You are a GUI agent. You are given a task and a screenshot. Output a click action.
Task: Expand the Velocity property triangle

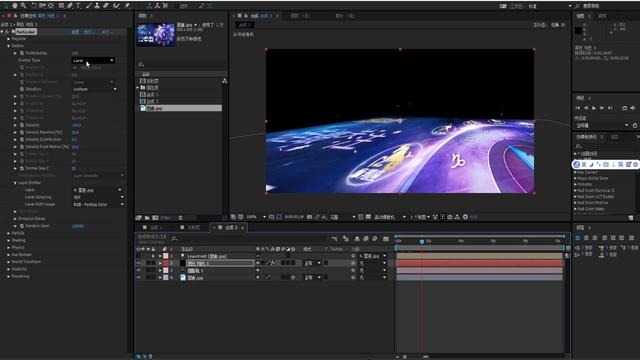point(16,125)
